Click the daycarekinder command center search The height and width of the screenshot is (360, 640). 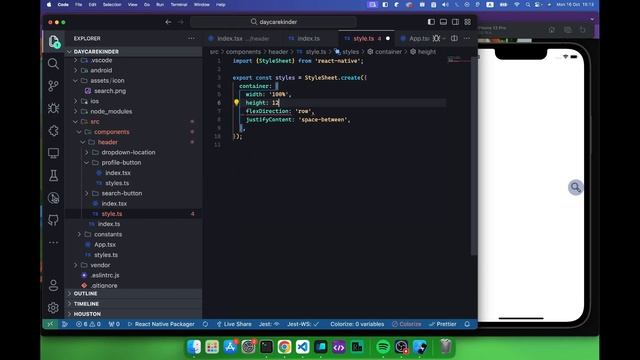pos(273,22)
